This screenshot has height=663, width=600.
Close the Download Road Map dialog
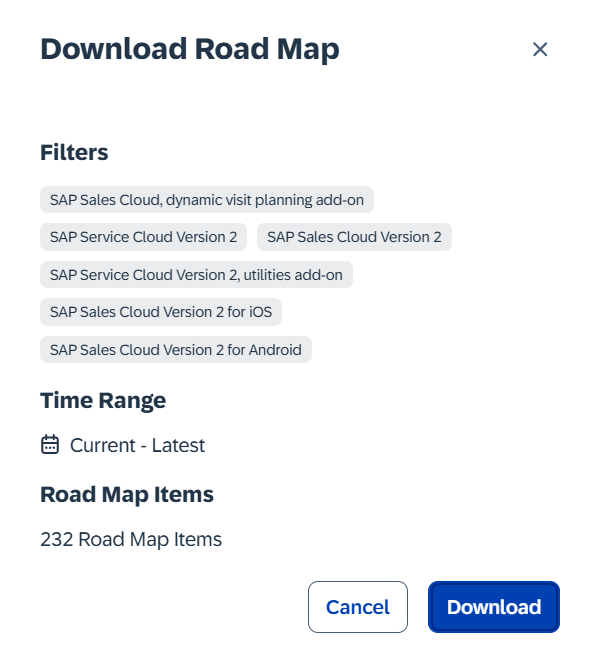point(540,49)
